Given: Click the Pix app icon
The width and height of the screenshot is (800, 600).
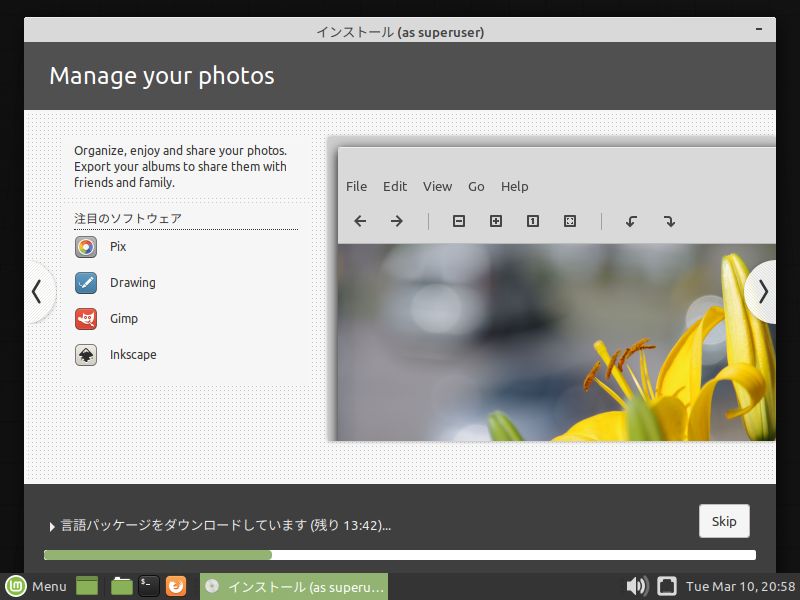Looking at the screenshot, I should tap(86, 247).
